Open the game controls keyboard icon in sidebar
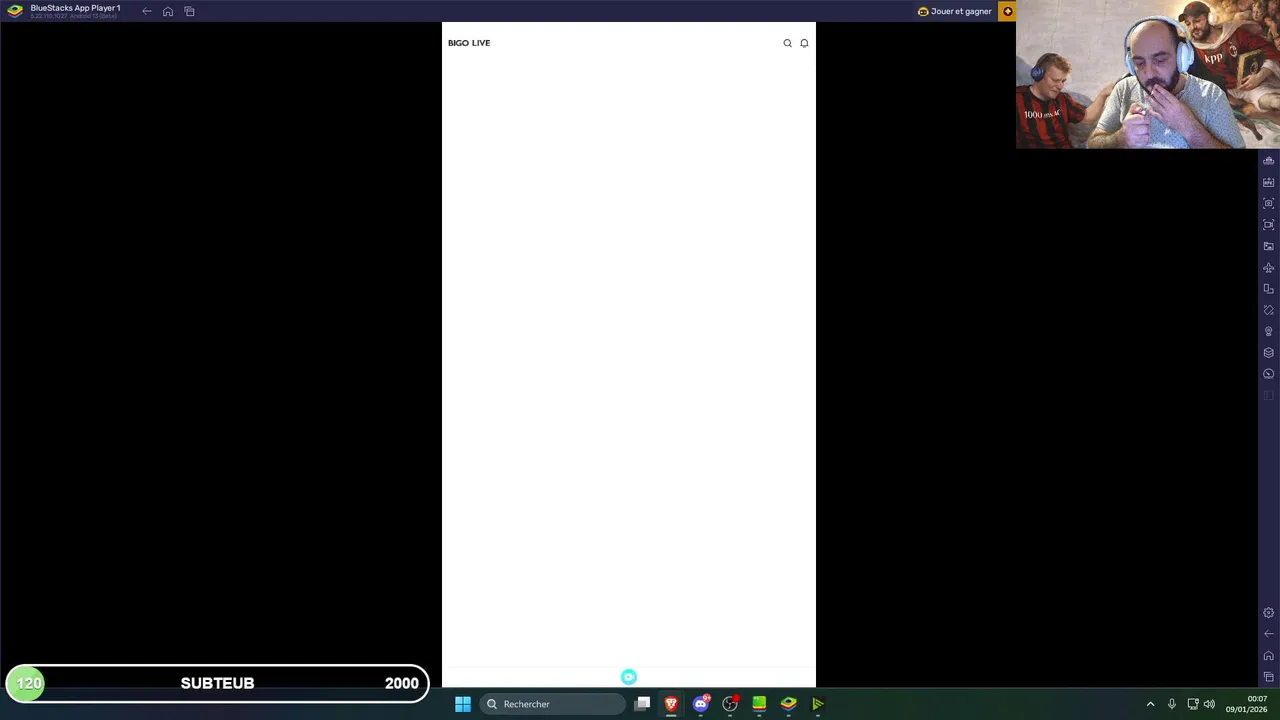The image size is (1280, 720). (x=1268, y=161)
